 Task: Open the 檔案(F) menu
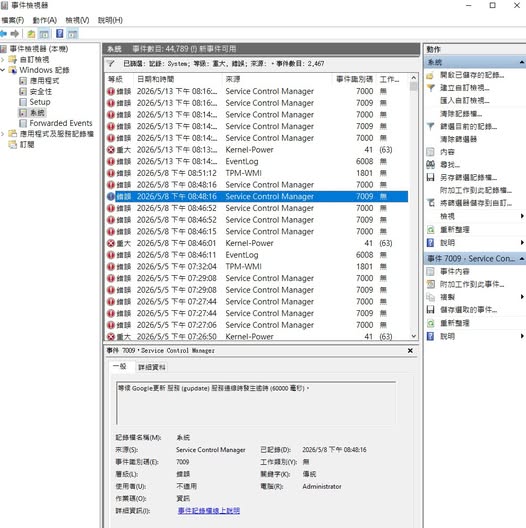(12, 20)
